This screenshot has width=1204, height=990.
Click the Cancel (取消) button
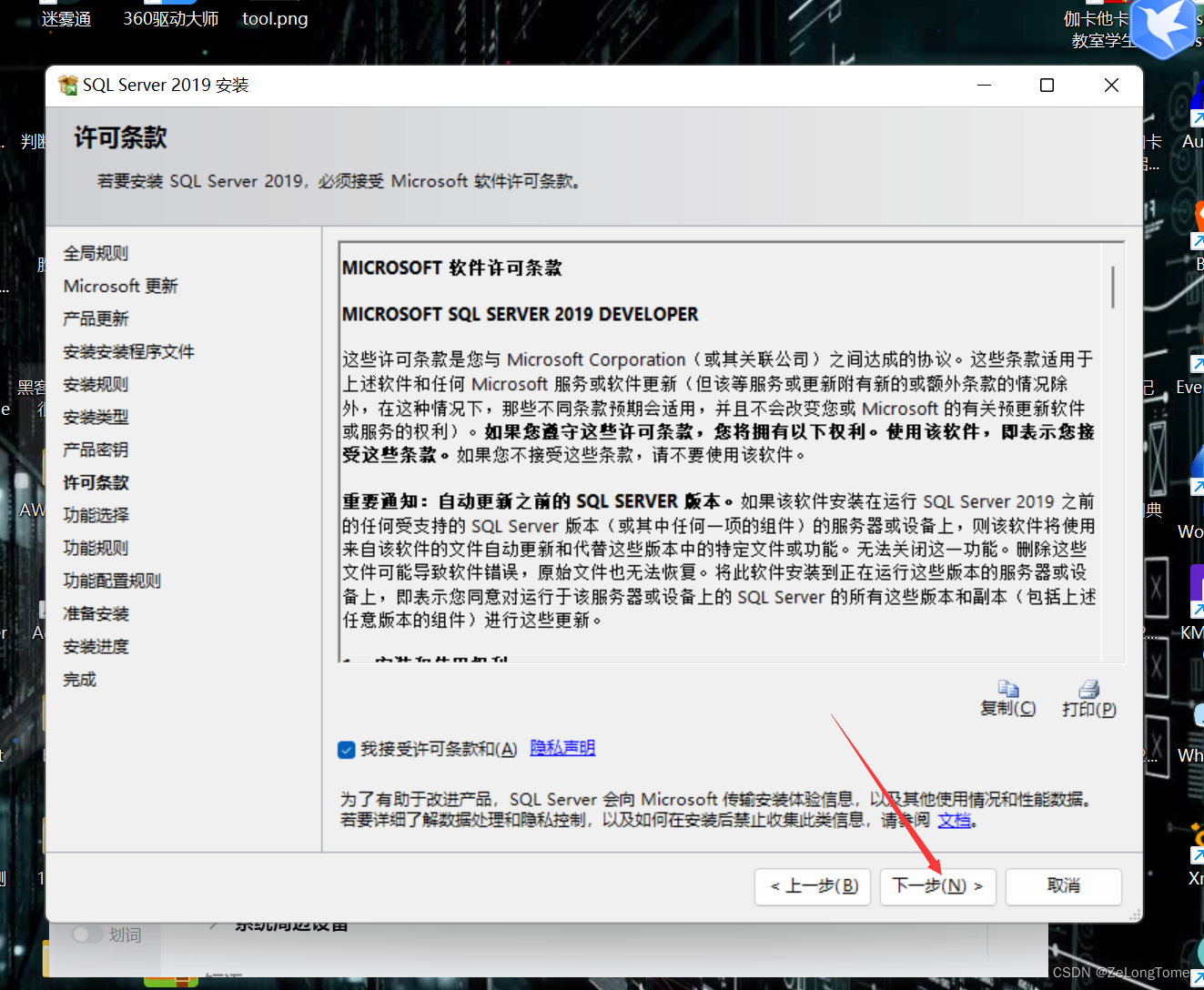(1064, 886)
